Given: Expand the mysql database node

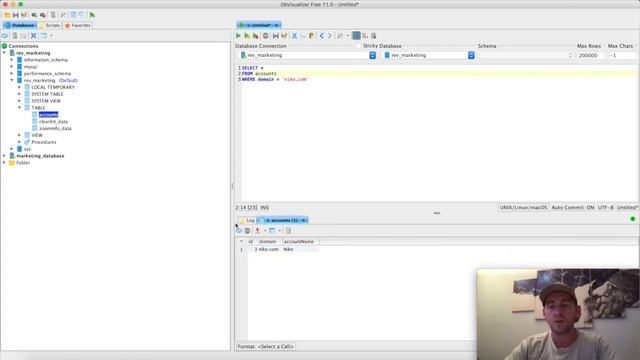Looking at the screenshot, I should 12,67.
